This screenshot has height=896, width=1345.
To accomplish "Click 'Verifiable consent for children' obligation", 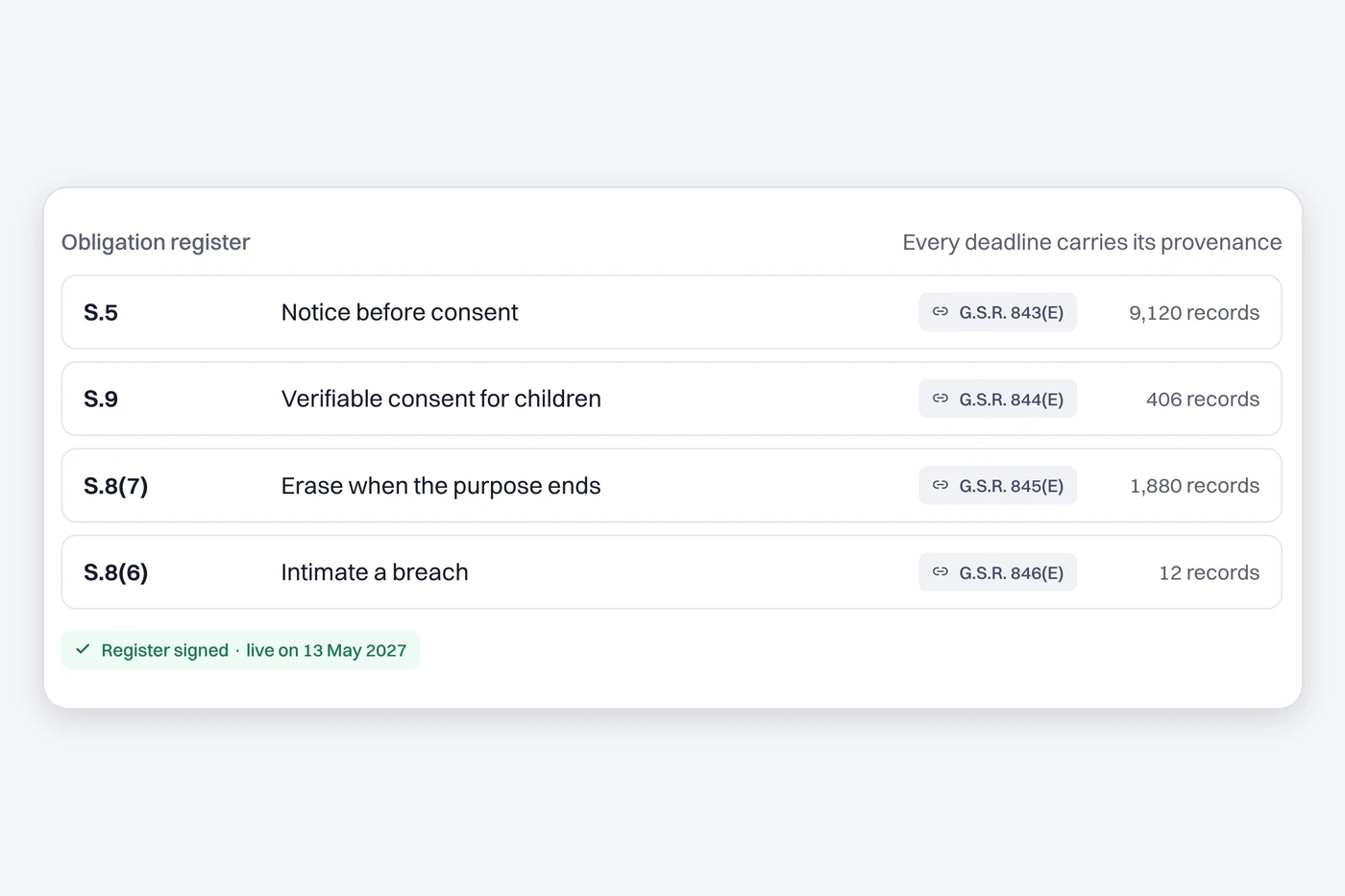I will pyautogui.click(x=441, y=399).
